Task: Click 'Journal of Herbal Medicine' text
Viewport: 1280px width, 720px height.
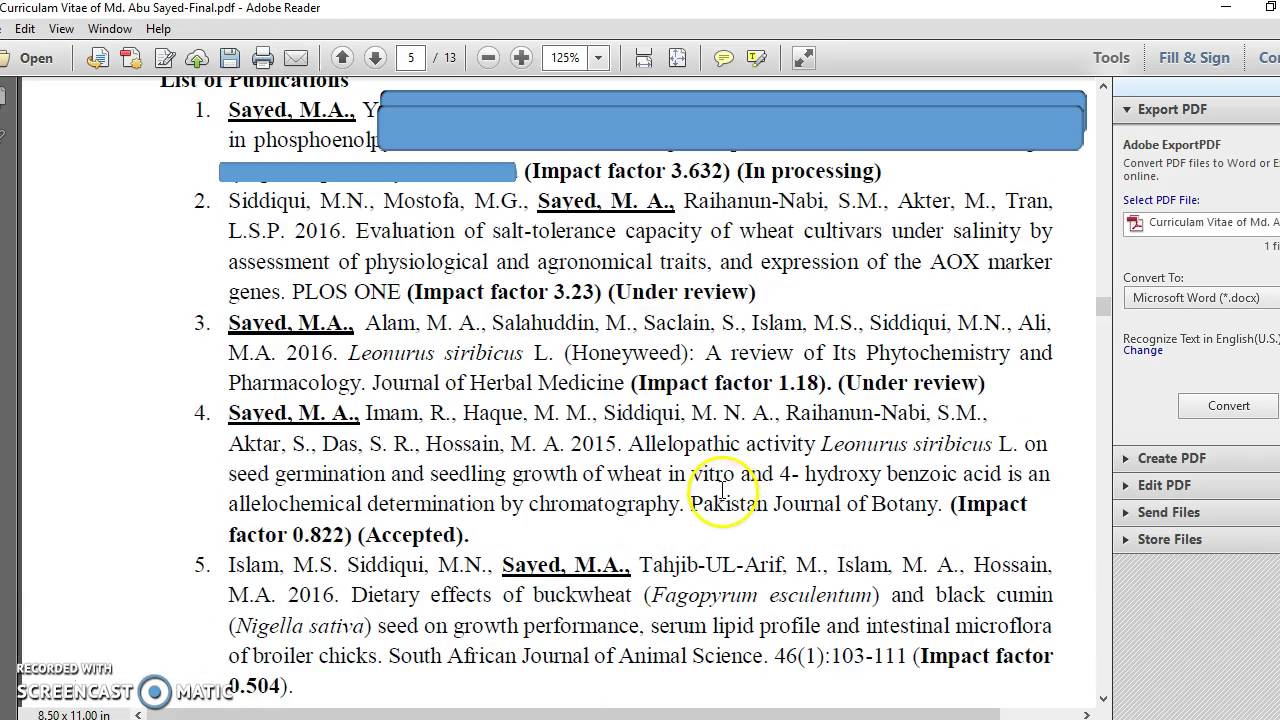Action: pyautogui.click(x=498, y=383)
